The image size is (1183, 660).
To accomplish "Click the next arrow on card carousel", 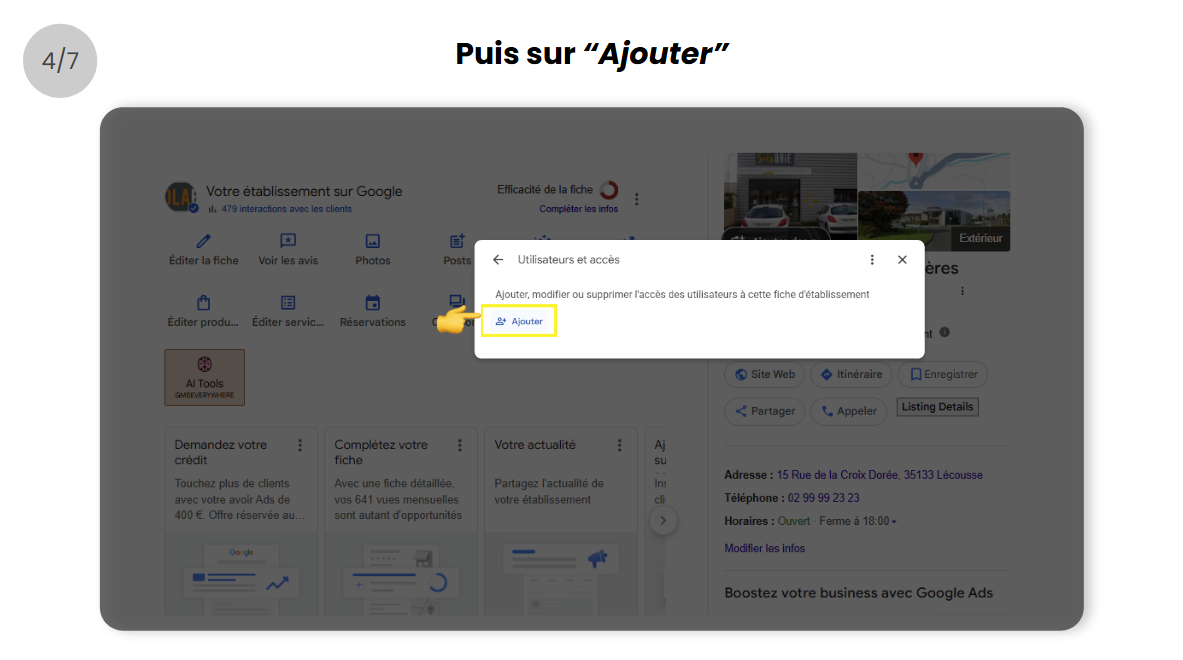I will click(663, 520).
